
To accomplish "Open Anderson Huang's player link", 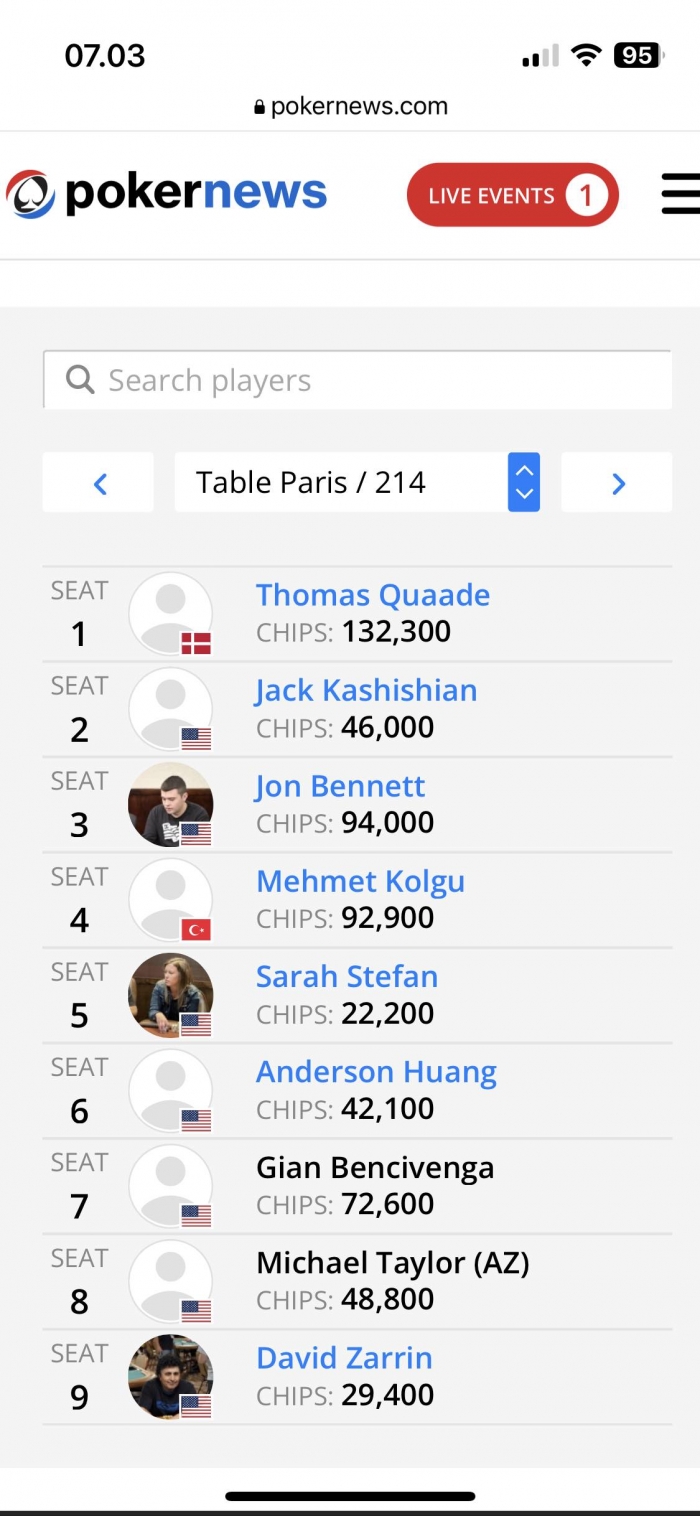I will pos(376,1072).
